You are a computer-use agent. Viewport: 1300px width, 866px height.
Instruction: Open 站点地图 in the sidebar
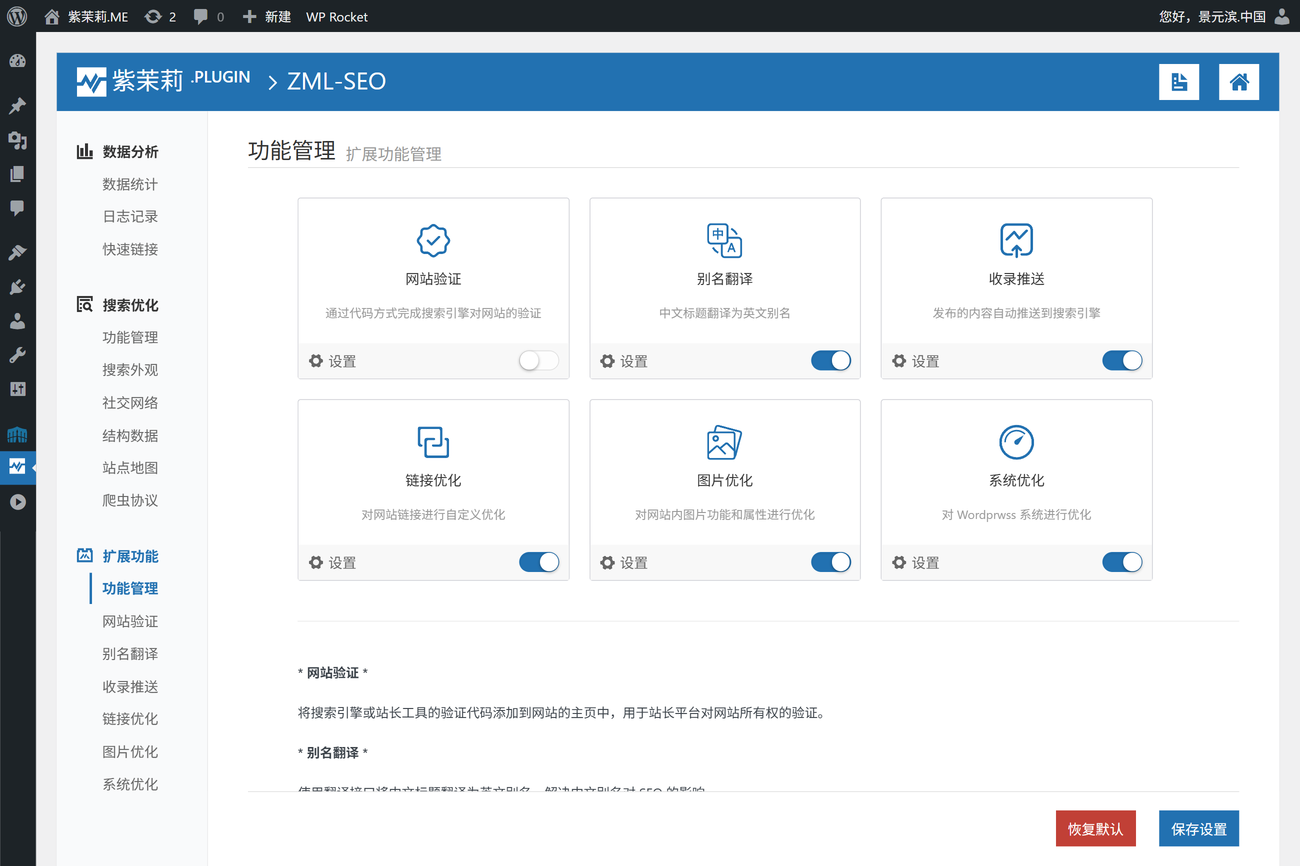coord(130,468)
